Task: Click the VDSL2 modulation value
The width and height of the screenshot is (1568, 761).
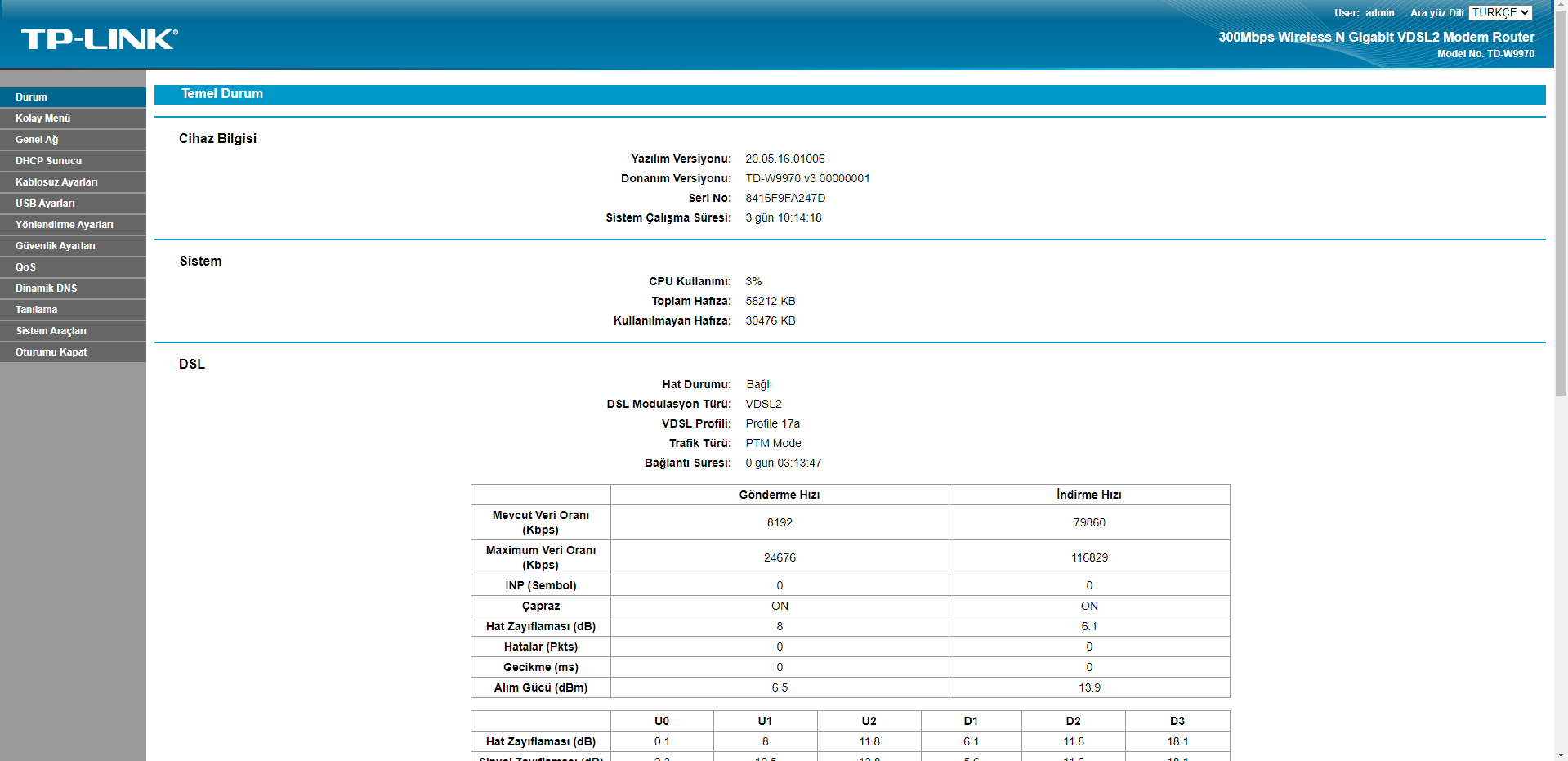Action: [x=763, y=404]
